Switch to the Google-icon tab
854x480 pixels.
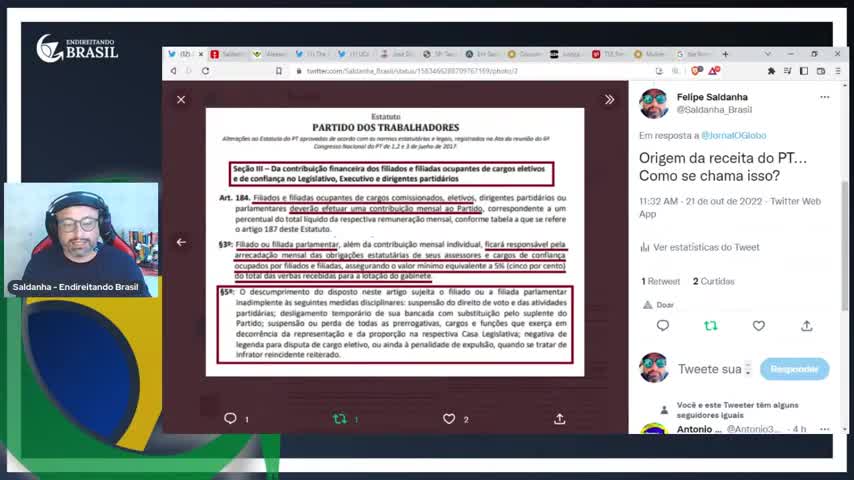(x=693, y=54)
